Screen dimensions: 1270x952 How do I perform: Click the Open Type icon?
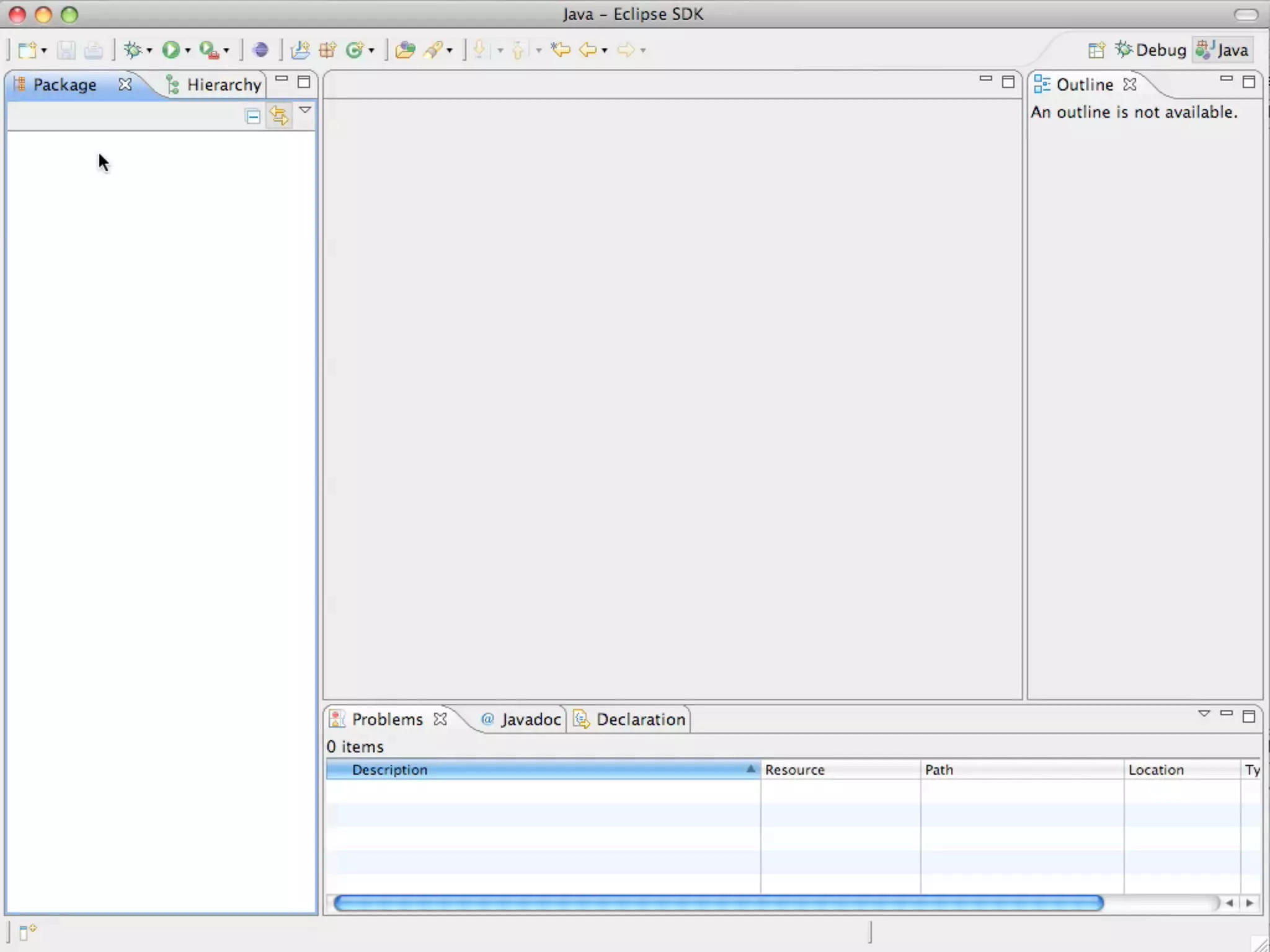[405, 50]
